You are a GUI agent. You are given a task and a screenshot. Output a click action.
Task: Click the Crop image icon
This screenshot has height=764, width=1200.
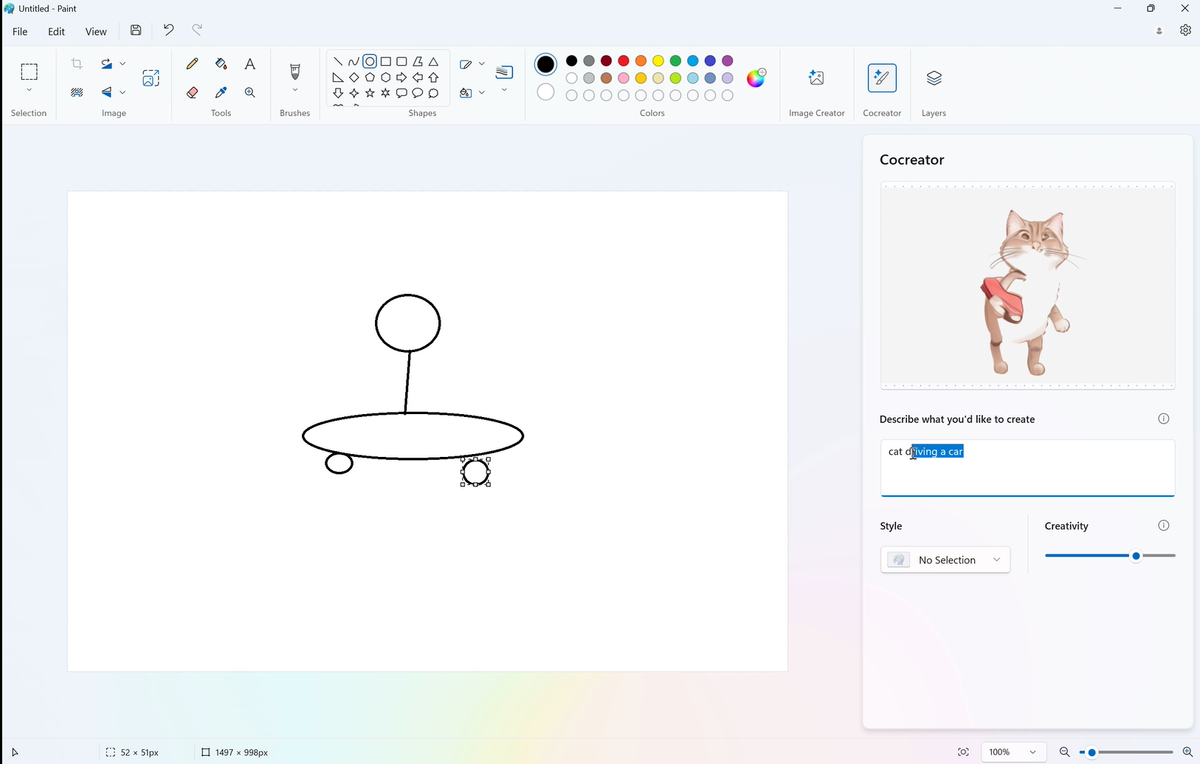(x=77, y=64)
